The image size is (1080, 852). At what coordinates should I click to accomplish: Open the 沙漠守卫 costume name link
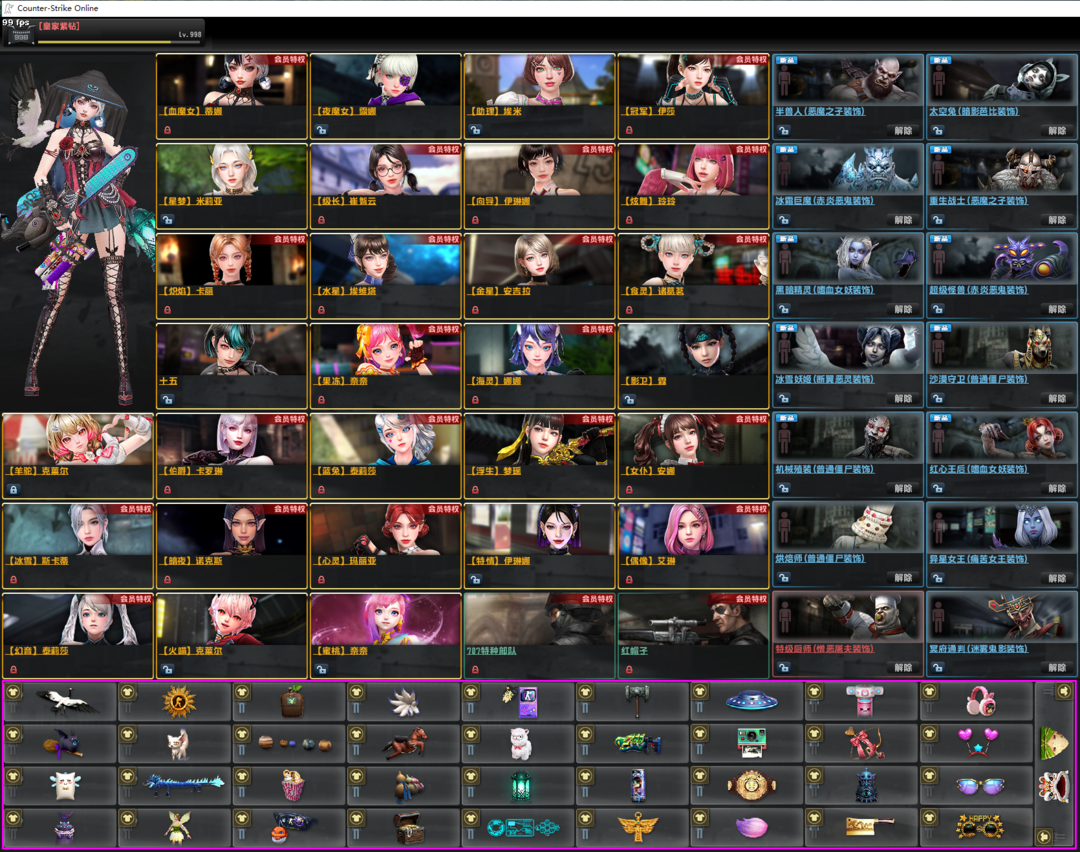click(978, 380)
